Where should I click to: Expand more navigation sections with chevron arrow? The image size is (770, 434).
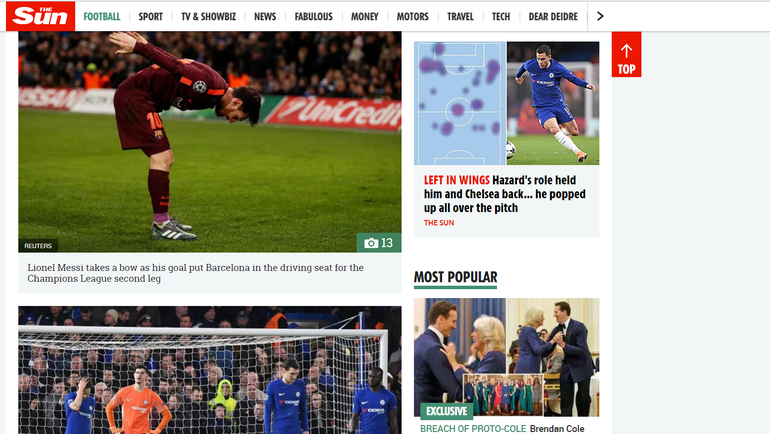(x=600, y=16)
